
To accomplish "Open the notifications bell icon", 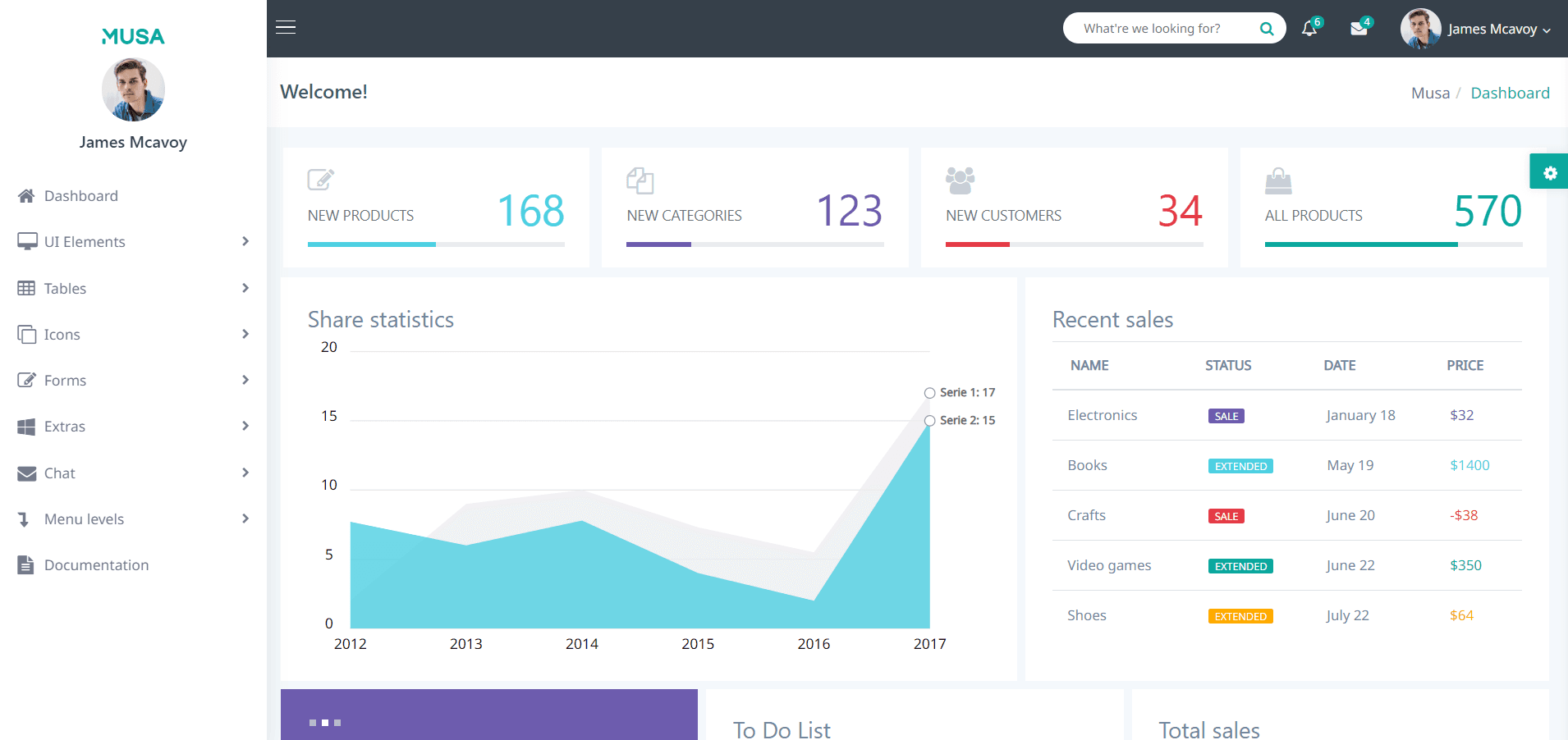I will [x=1309, y=29].
